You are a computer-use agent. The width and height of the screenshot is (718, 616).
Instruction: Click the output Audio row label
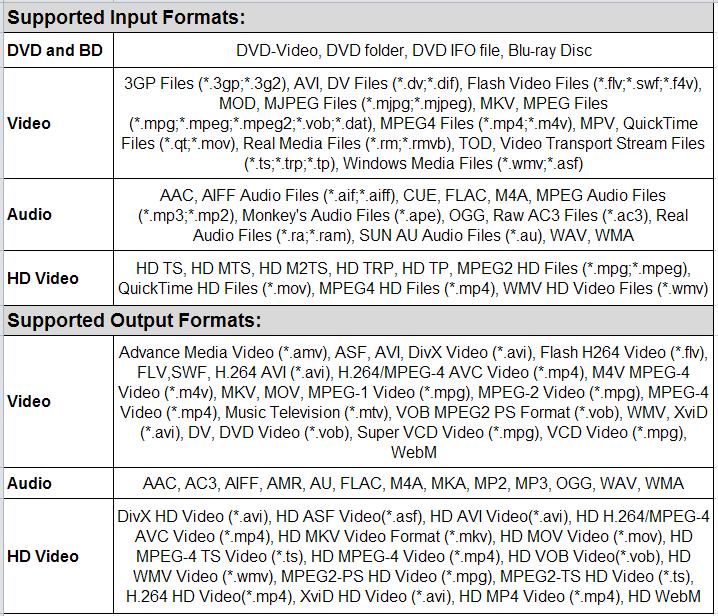pos(29,483)
